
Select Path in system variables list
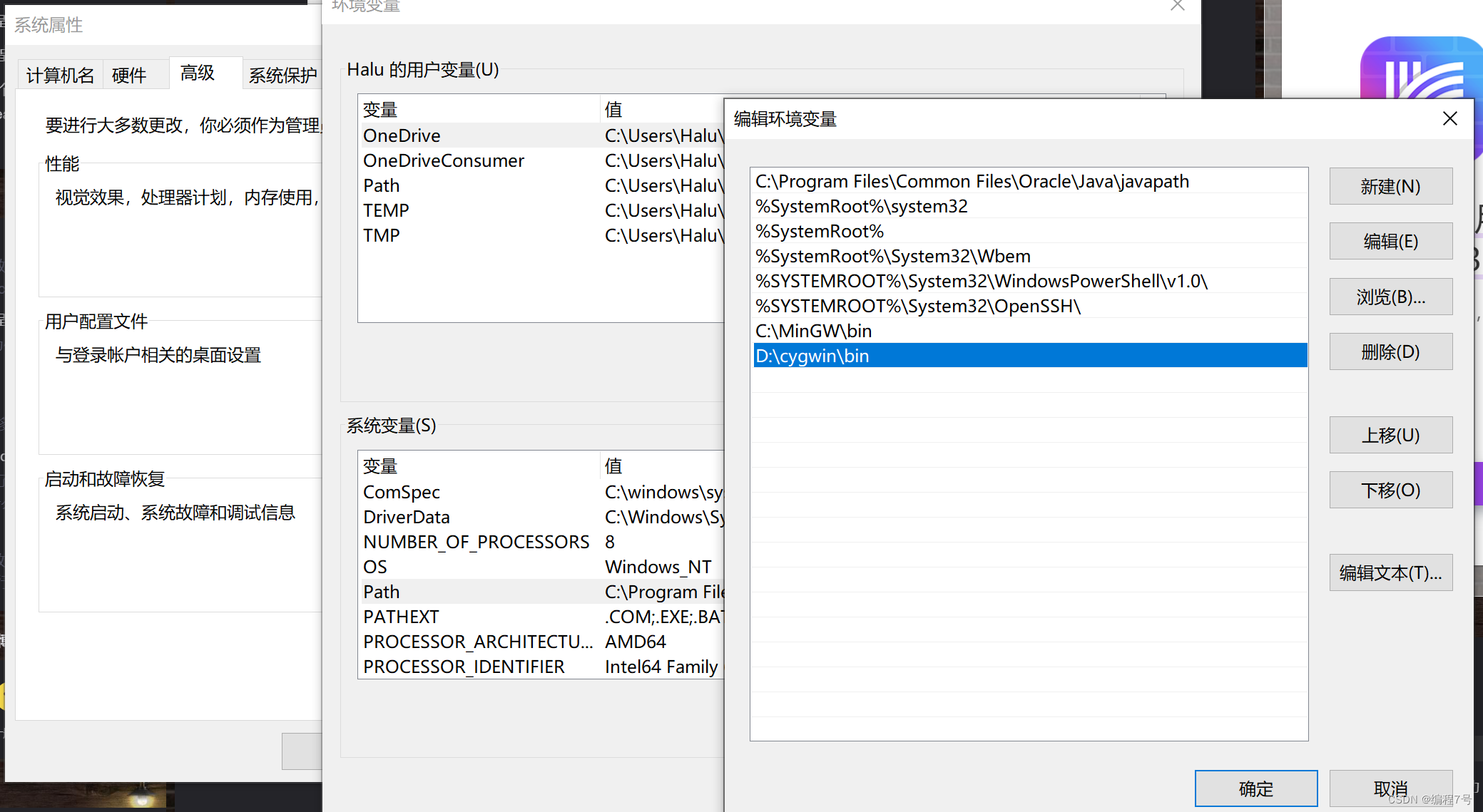tap(542, 592)
